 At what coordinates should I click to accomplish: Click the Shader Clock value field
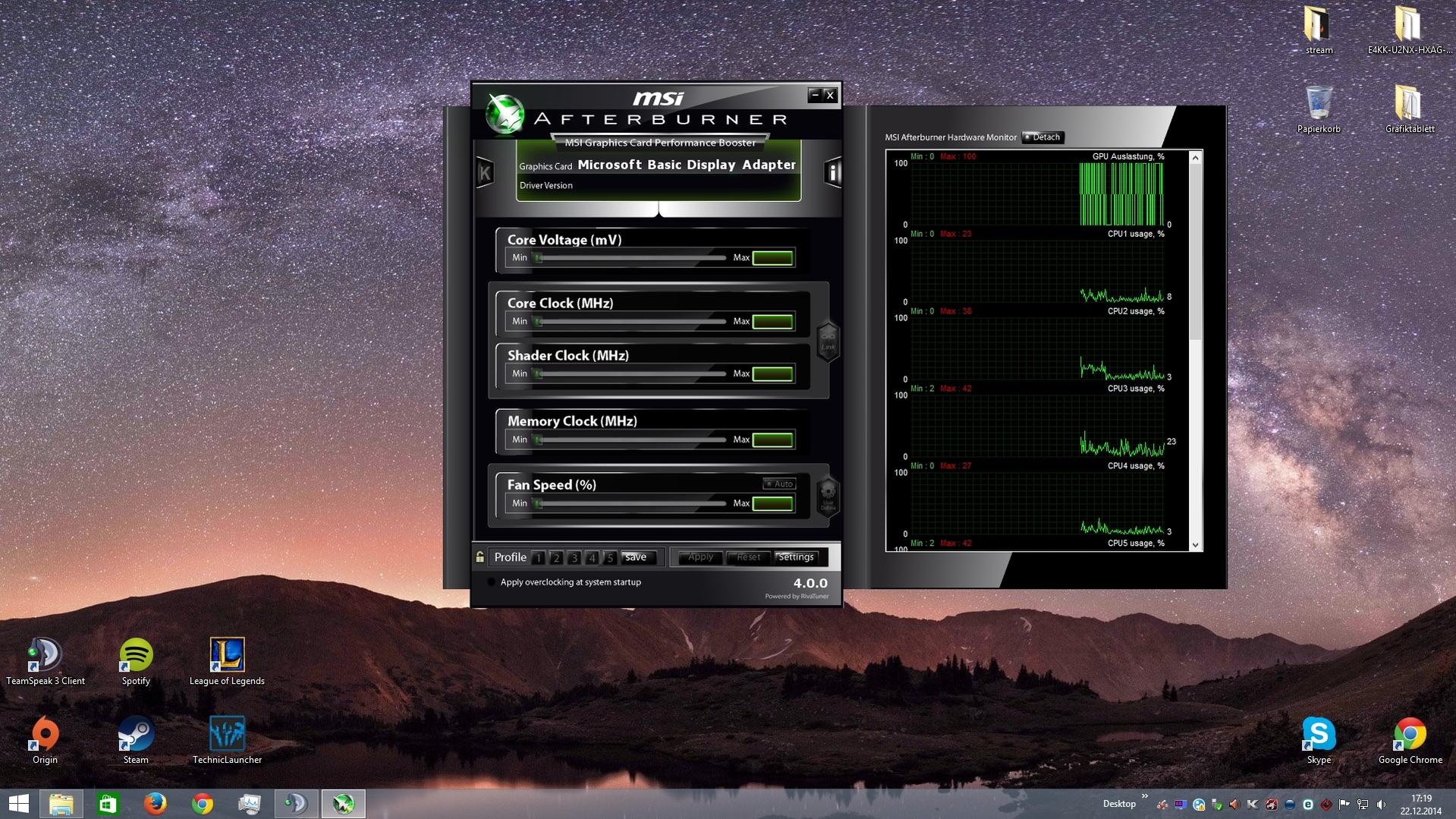coord(772,374)
